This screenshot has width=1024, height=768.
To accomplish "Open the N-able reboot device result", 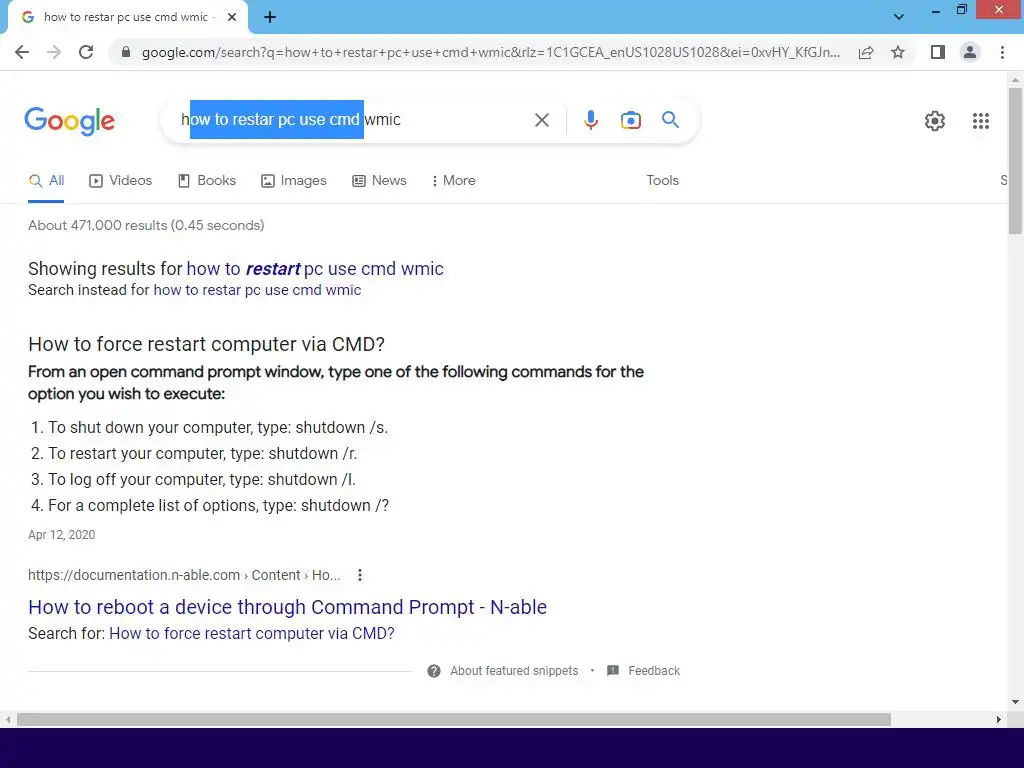I will pos(287,607).
